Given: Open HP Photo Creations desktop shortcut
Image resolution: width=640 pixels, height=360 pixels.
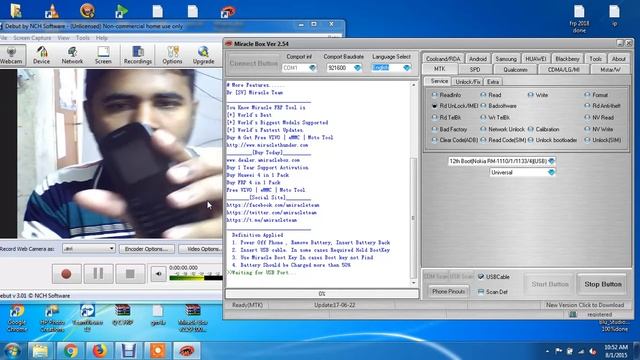Looking at the screenshot, I should pyautogui.click(x=52, y=318).
